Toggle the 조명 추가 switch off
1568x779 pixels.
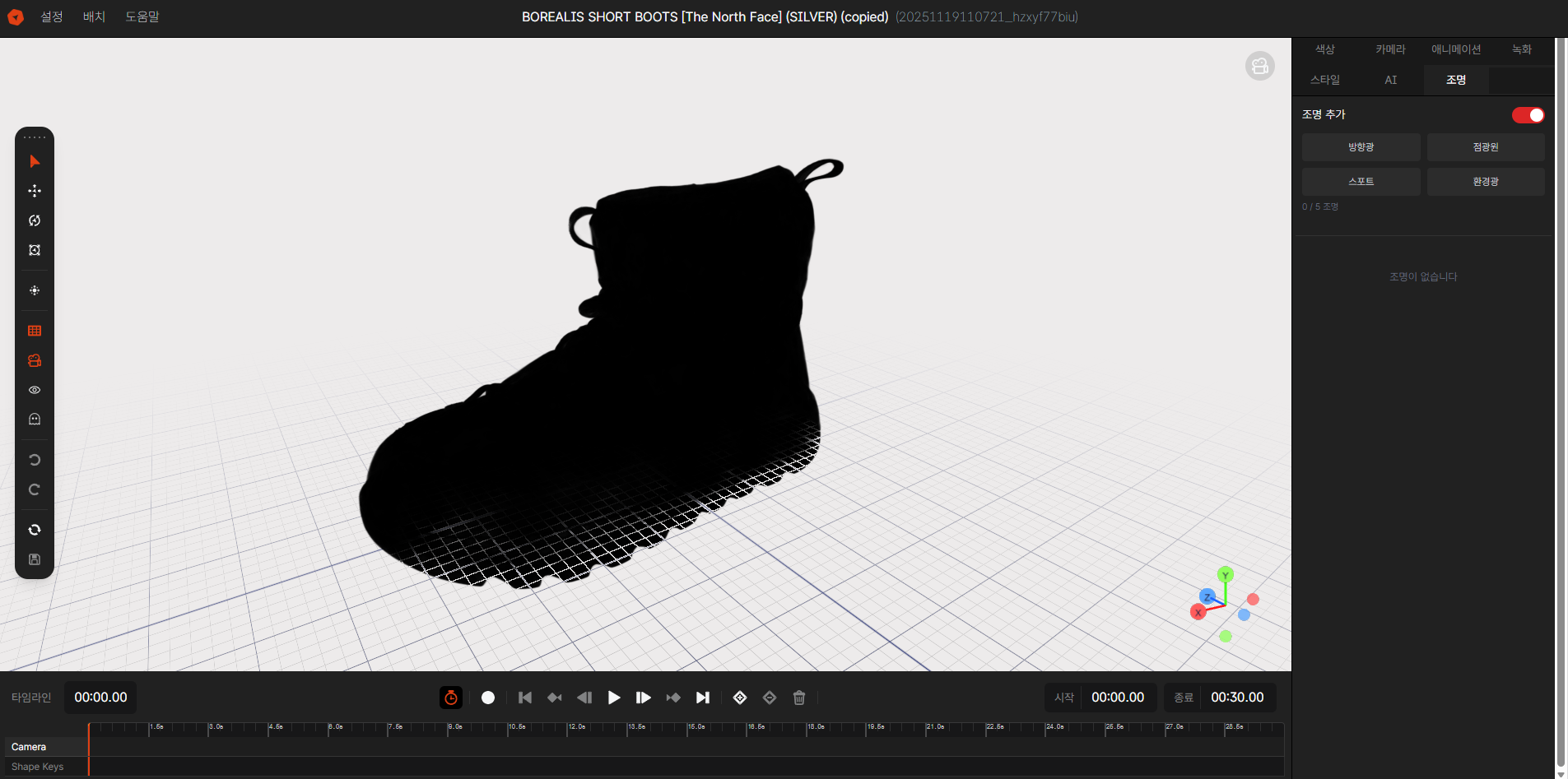coord(1528,115)
